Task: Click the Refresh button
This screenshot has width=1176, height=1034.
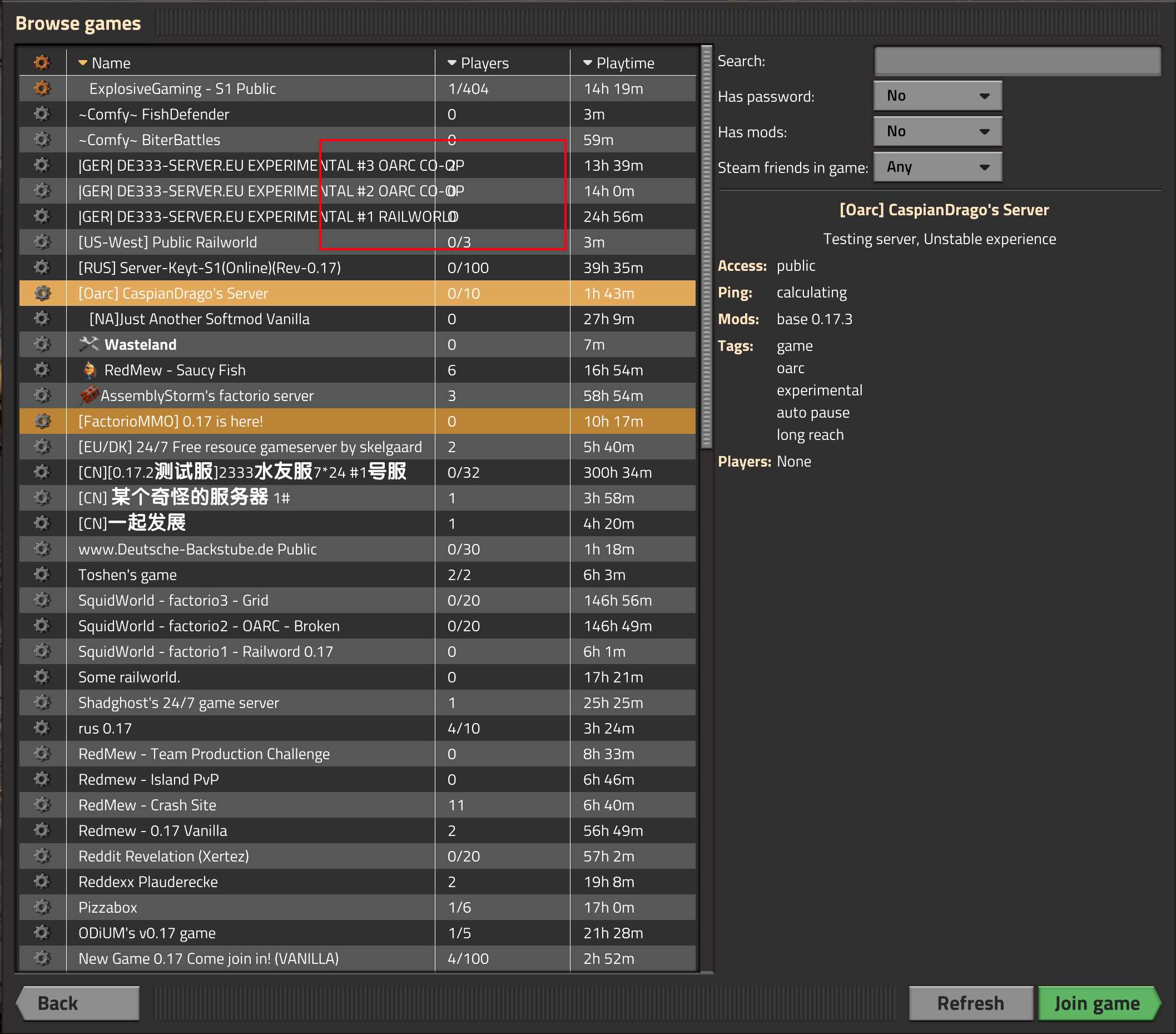Action: pos(970,1003)
